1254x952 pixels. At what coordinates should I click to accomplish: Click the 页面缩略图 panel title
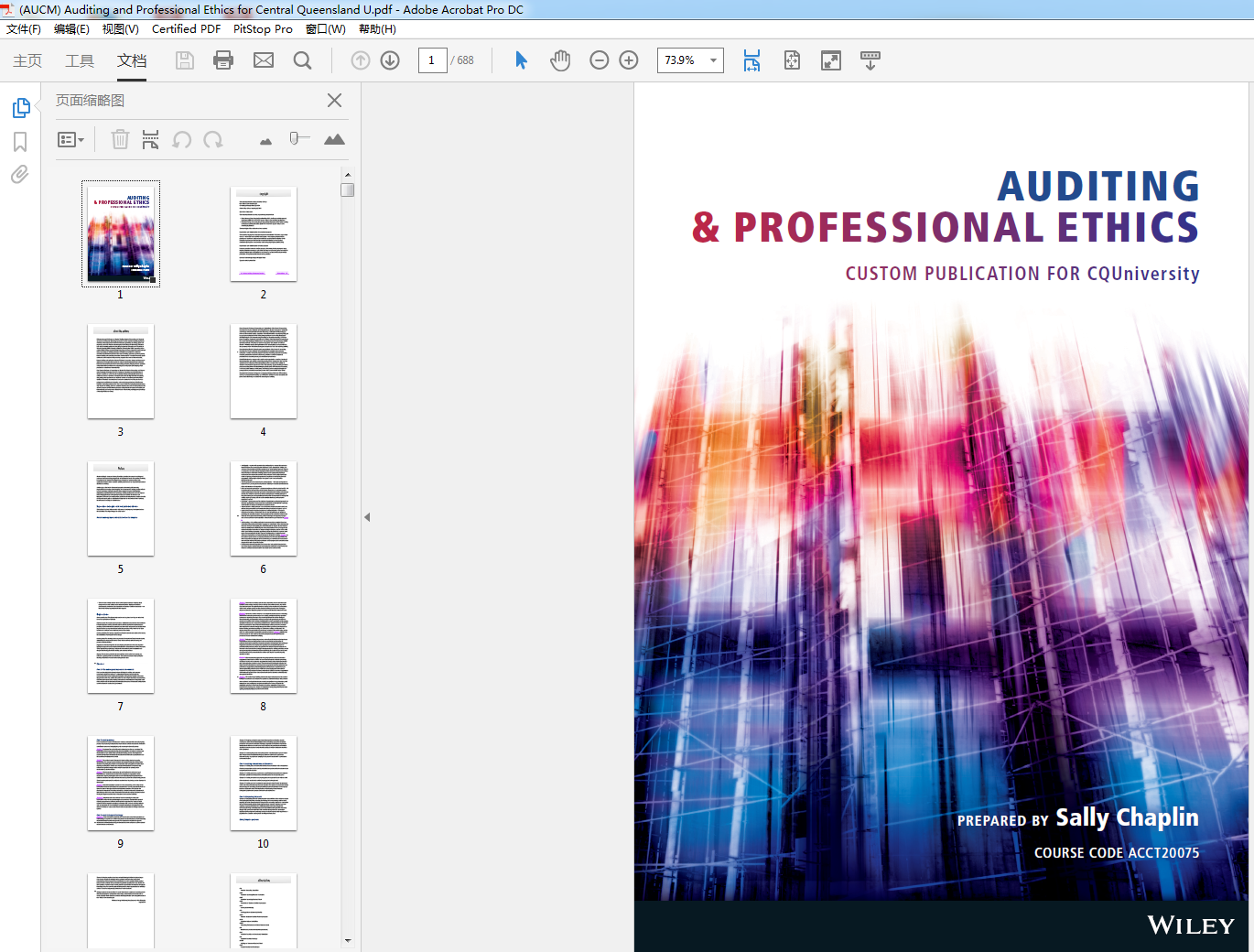tap(90, 101)
